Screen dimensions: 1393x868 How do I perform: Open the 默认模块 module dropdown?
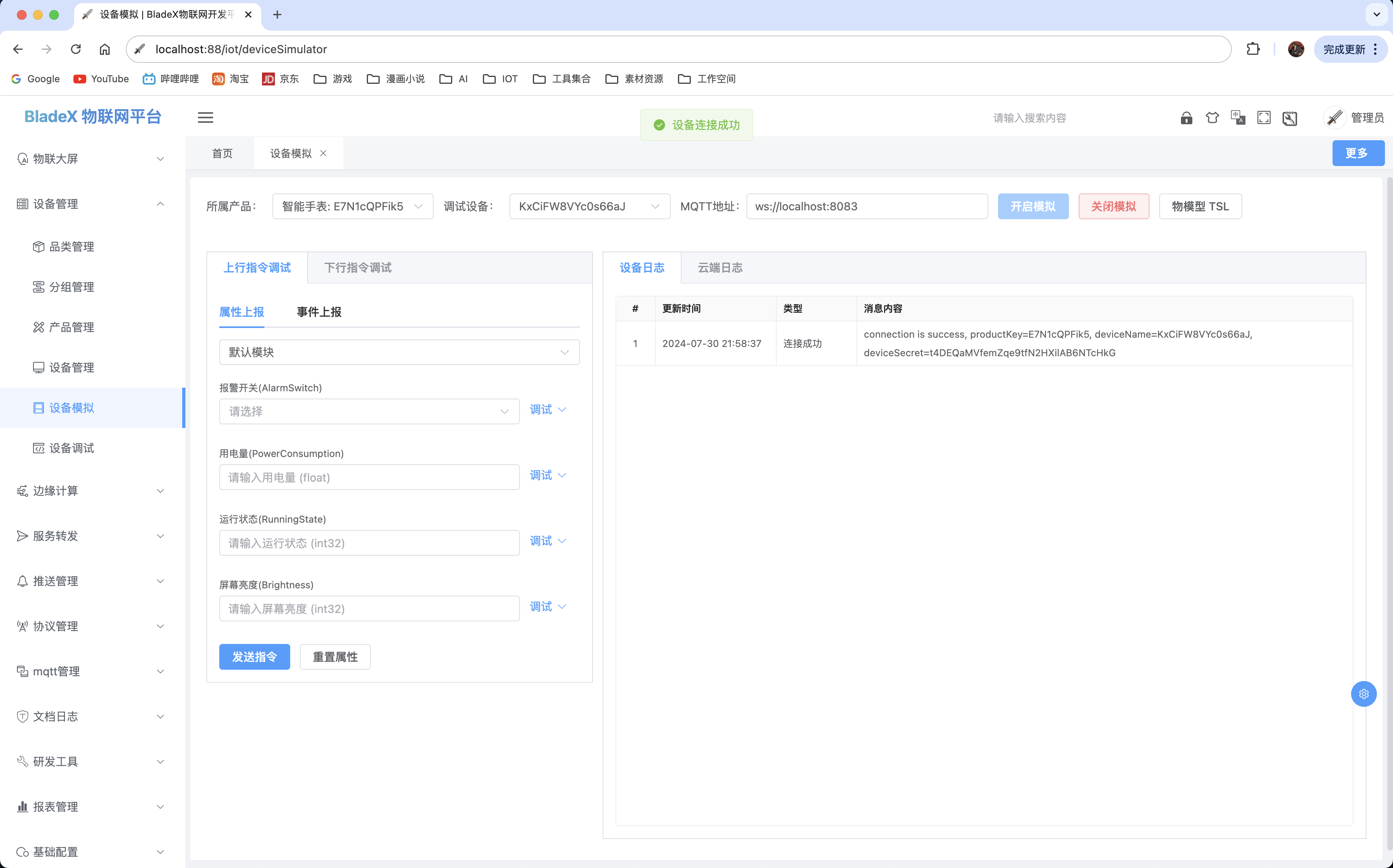pyautogui.click(x=399, y=352)
